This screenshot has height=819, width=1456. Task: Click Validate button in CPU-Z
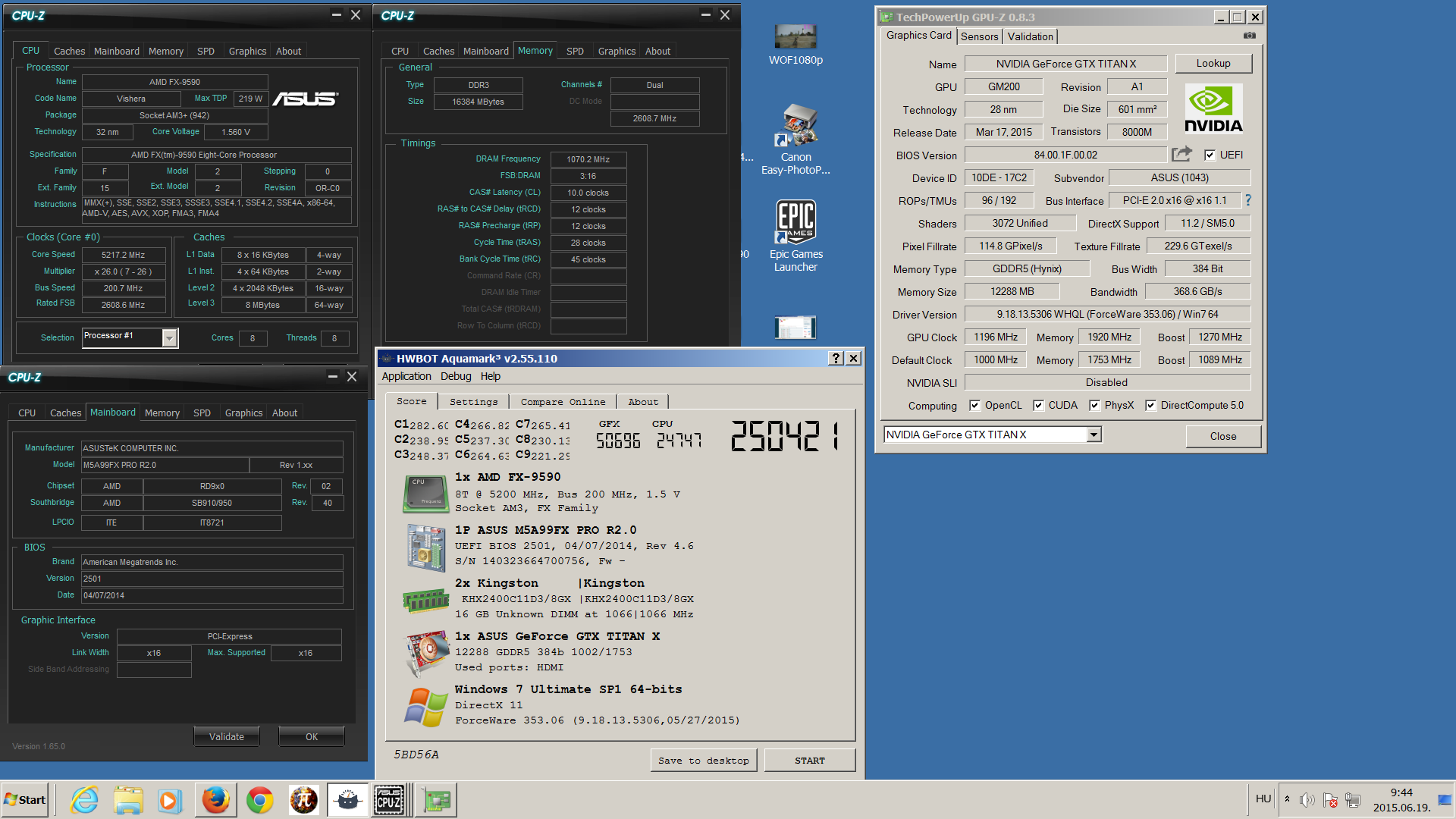[227, 736]
